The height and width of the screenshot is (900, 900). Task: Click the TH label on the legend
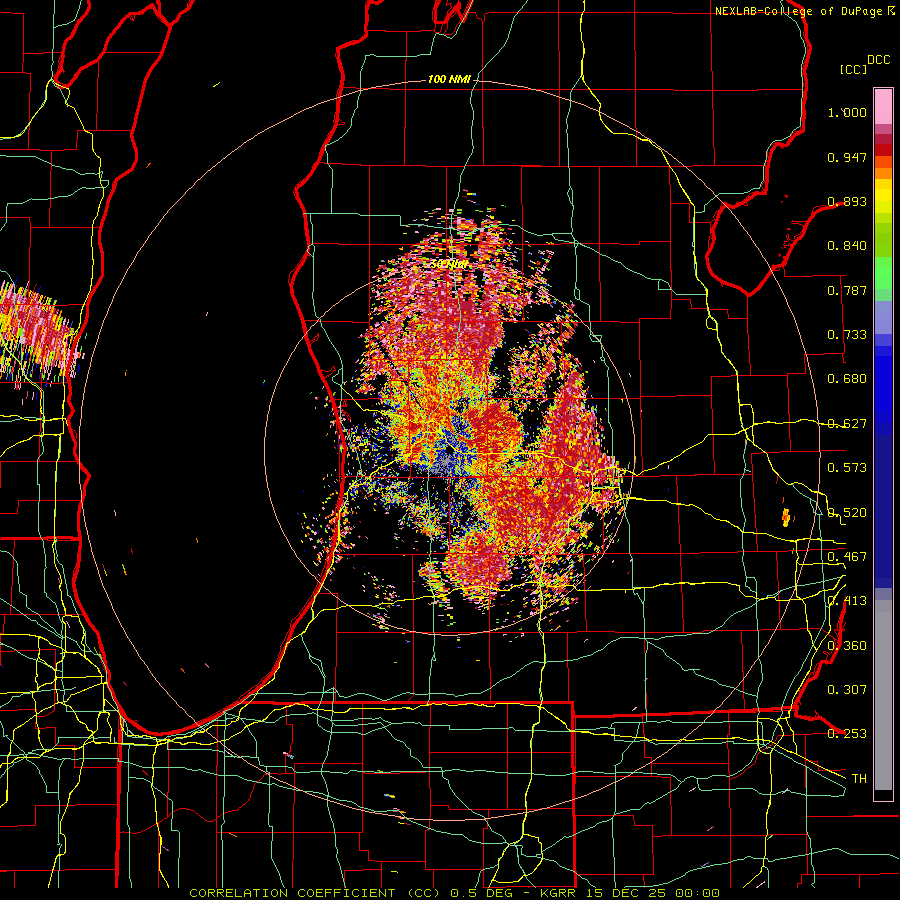coord(859,779)
